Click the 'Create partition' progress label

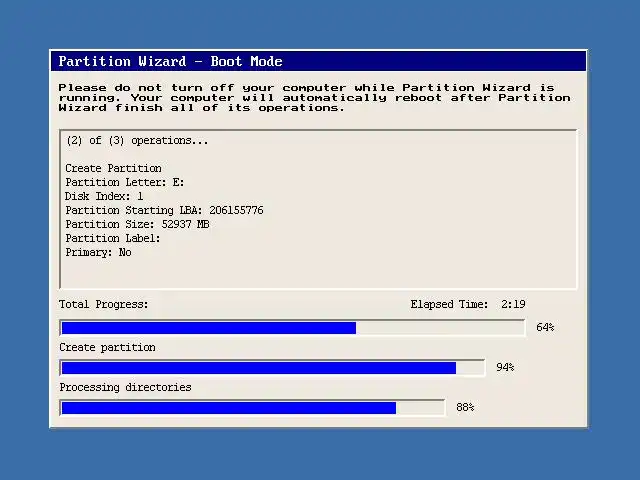[x=107, y=347]
